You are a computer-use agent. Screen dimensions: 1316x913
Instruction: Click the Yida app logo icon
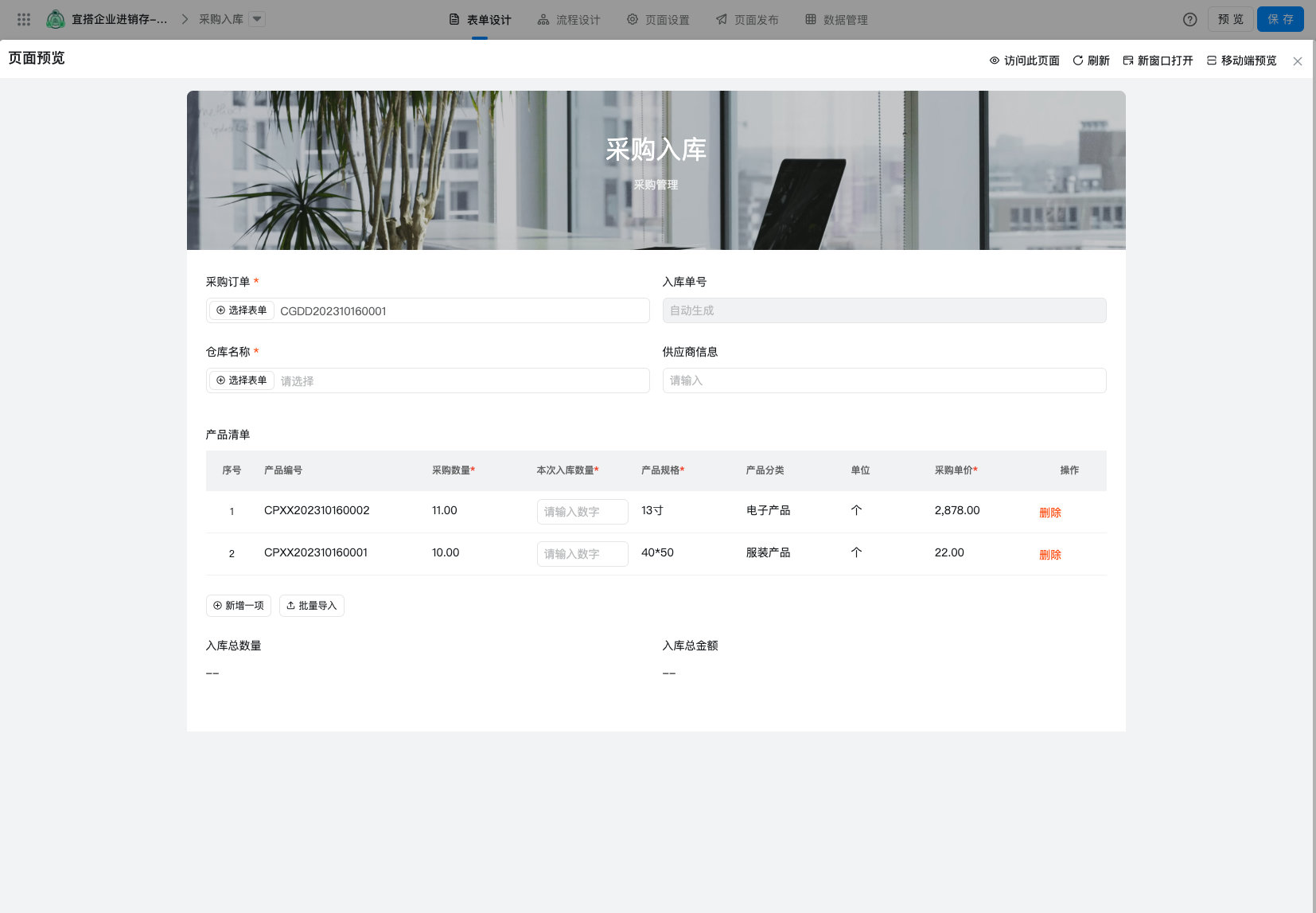[56, 19]
